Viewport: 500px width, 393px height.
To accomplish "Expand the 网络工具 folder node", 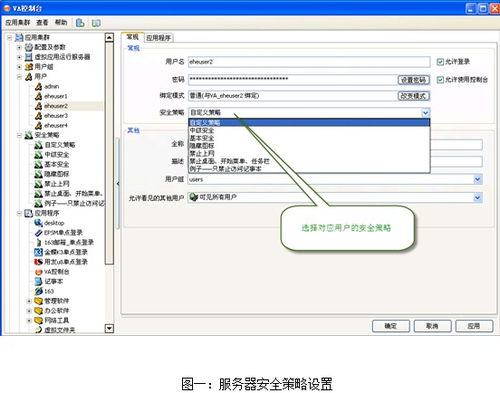I will pos(29,320).
